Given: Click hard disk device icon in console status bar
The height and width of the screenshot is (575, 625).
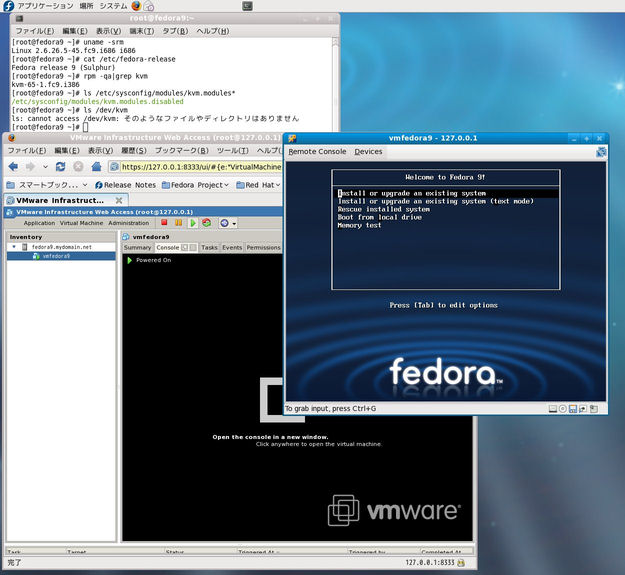Looking at the screenshot, I should [552, 409].
